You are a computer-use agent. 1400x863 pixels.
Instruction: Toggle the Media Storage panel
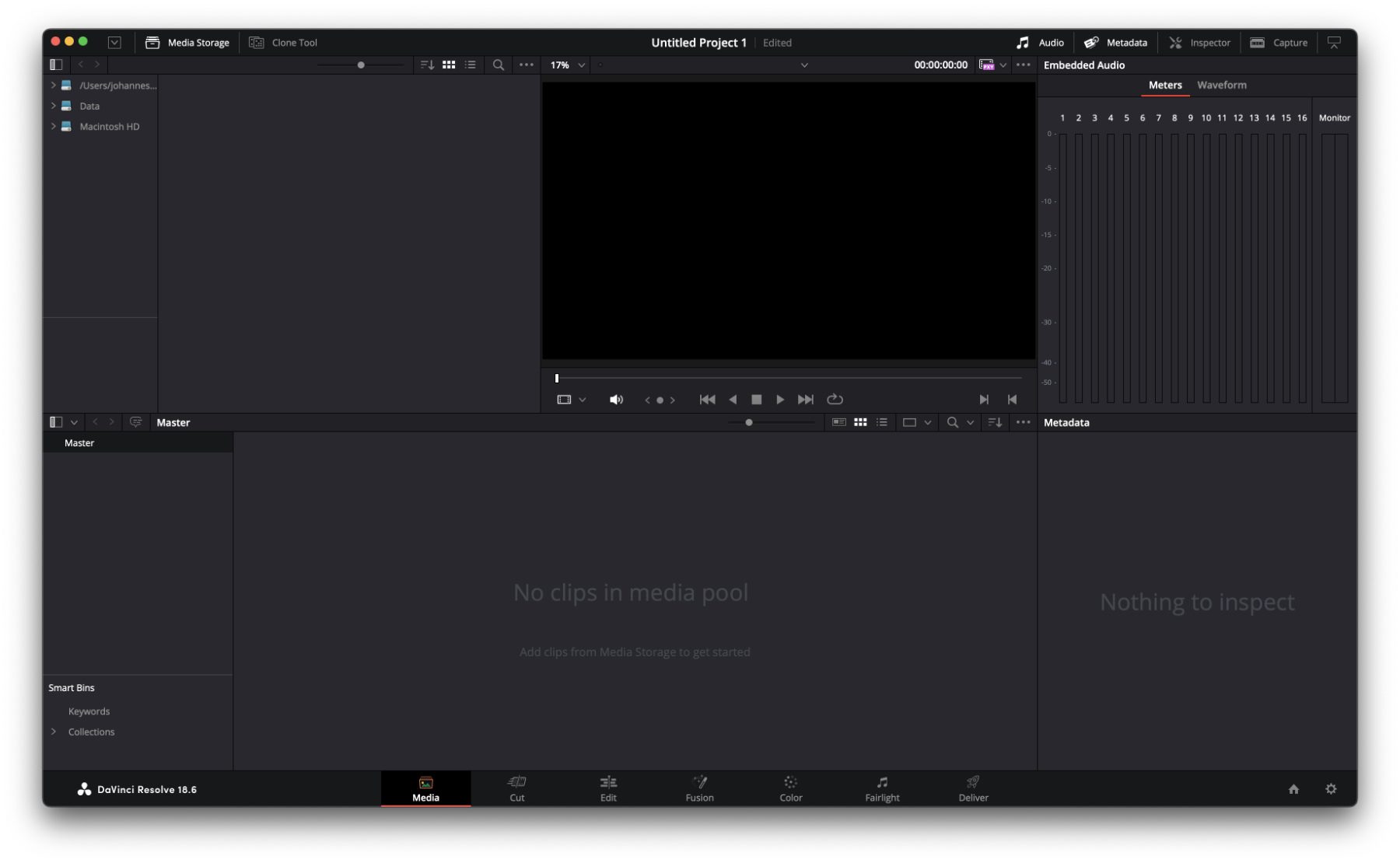click(187, 43)
